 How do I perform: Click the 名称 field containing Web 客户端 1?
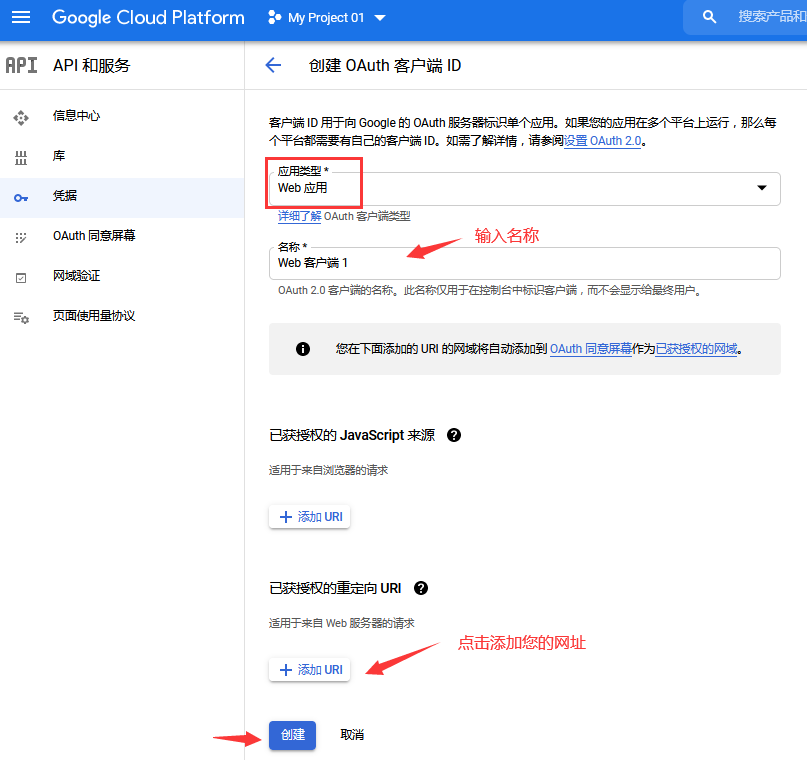click(x=524, y=263)
